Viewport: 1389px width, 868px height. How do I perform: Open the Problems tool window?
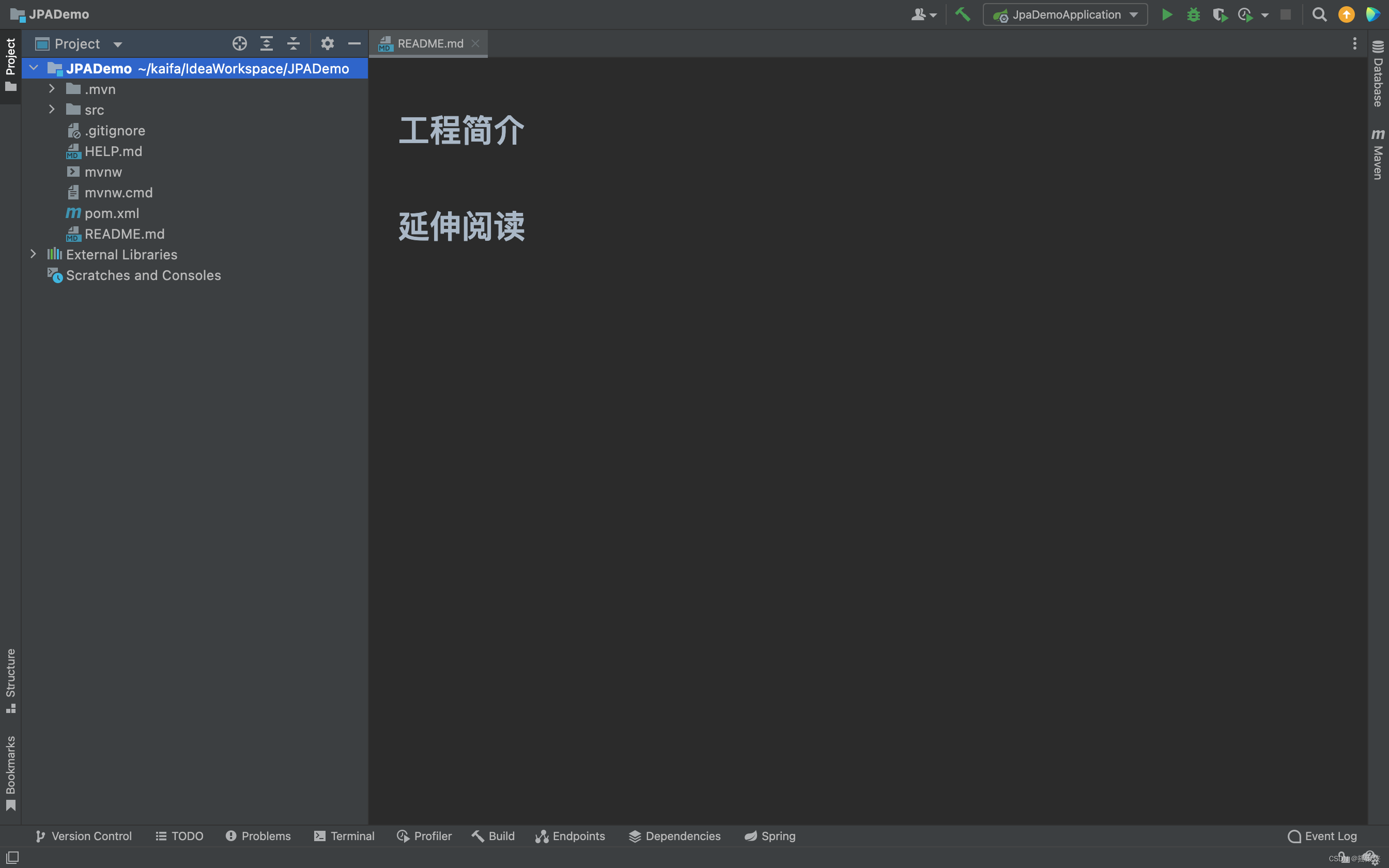point(258,836)
